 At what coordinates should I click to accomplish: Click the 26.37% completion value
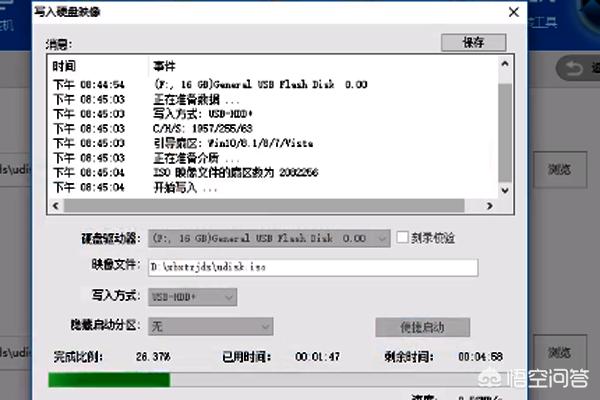(x=153, y=357)
